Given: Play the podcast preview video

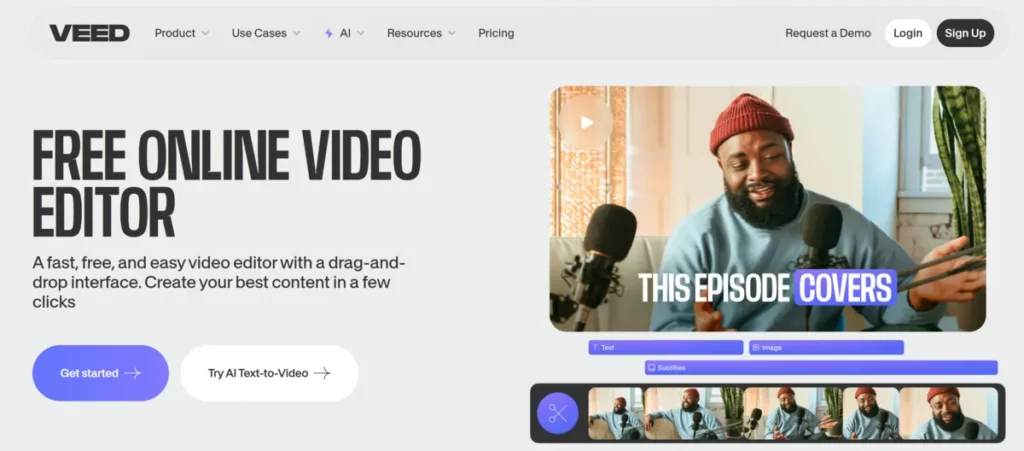Looking at the screenshot, I should 586,122.
